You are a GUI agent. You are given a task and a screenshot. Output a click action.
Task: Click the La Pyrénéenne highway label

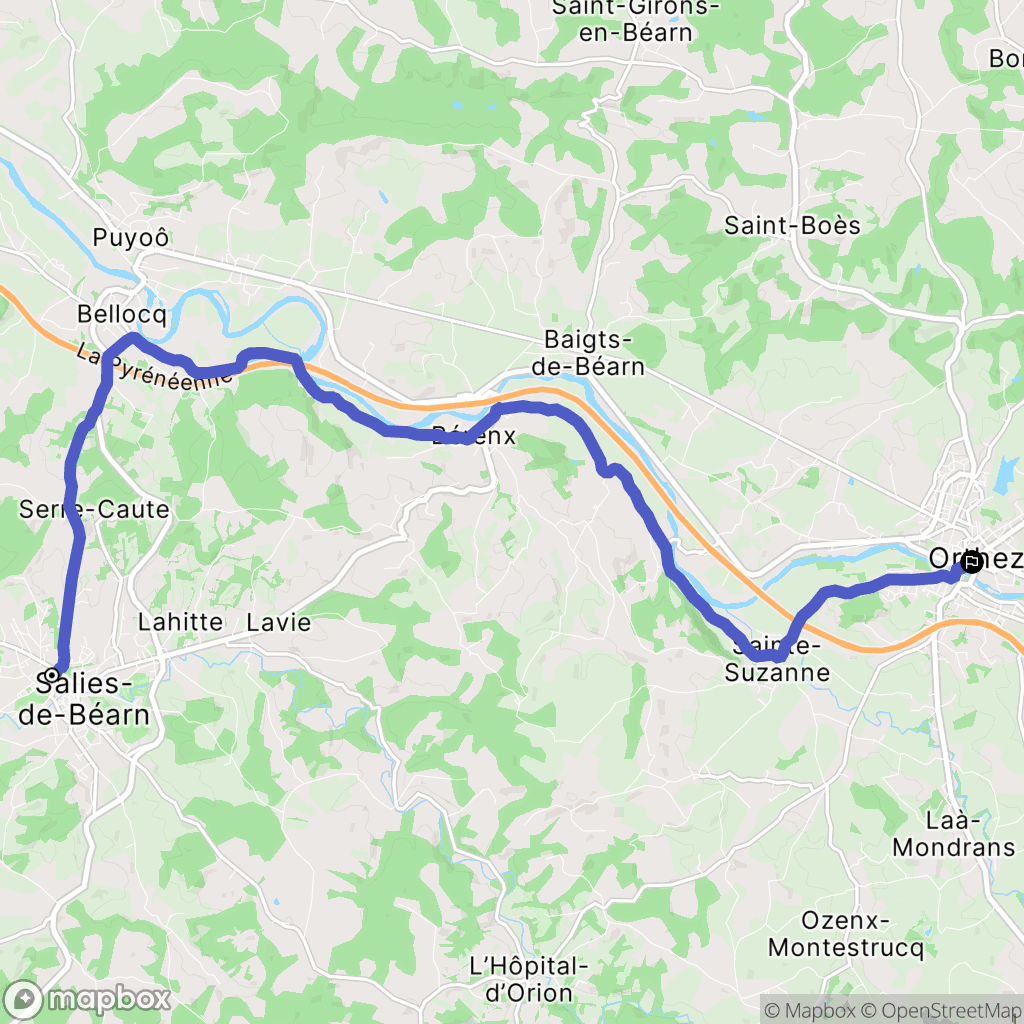point(154,368)
